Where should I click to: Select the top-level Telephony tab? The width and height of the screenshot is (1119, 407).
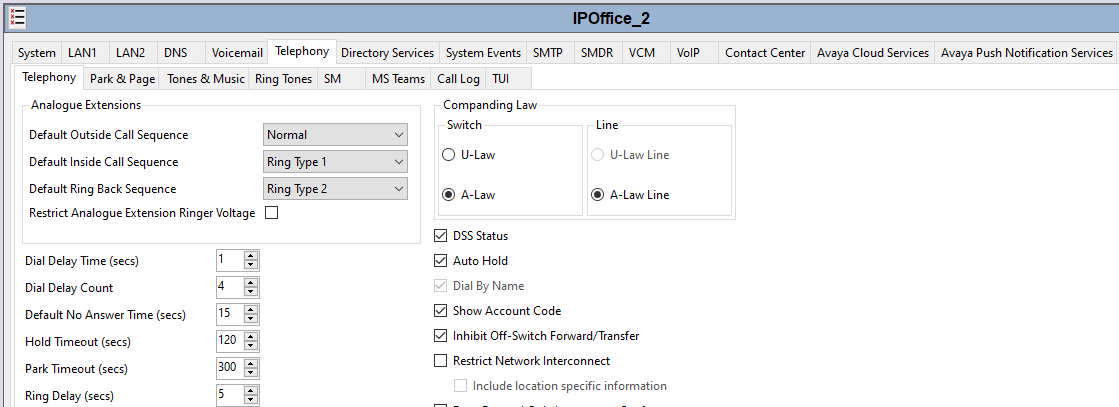(x=302, y=51)
